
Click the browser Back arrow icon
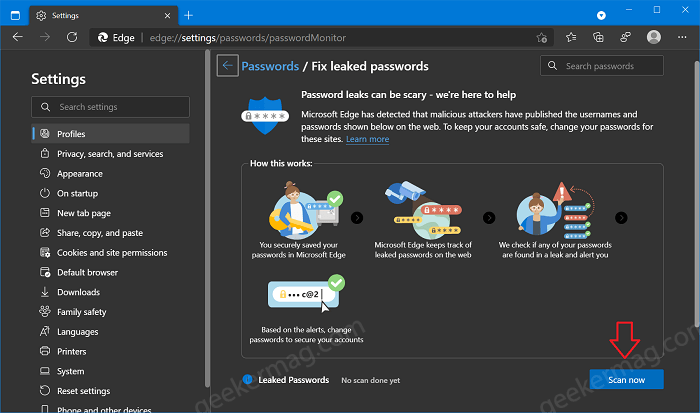click(17, 38)
